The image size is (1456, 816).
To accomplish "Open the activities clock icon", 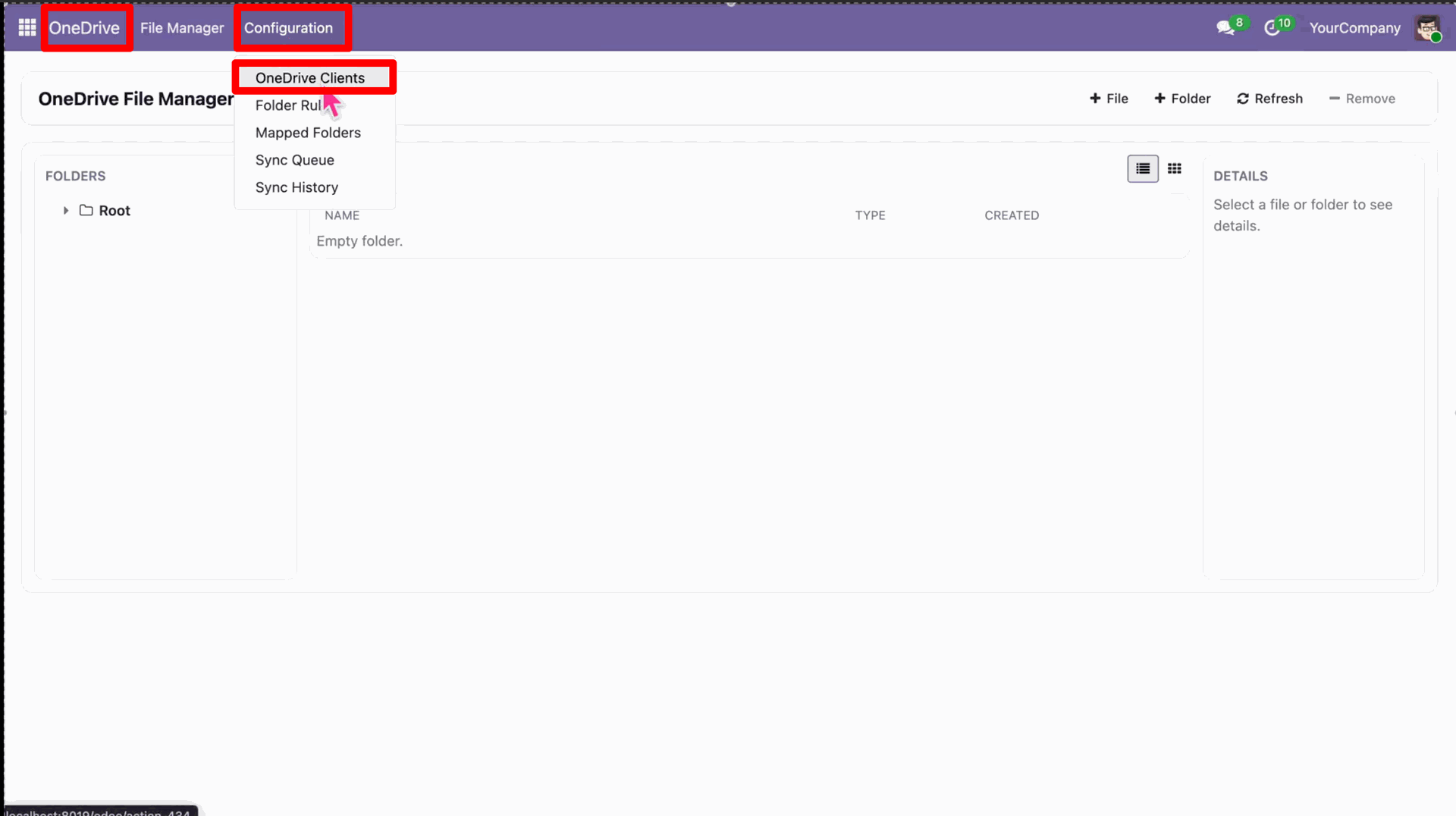I will [x=1272, y=28].
